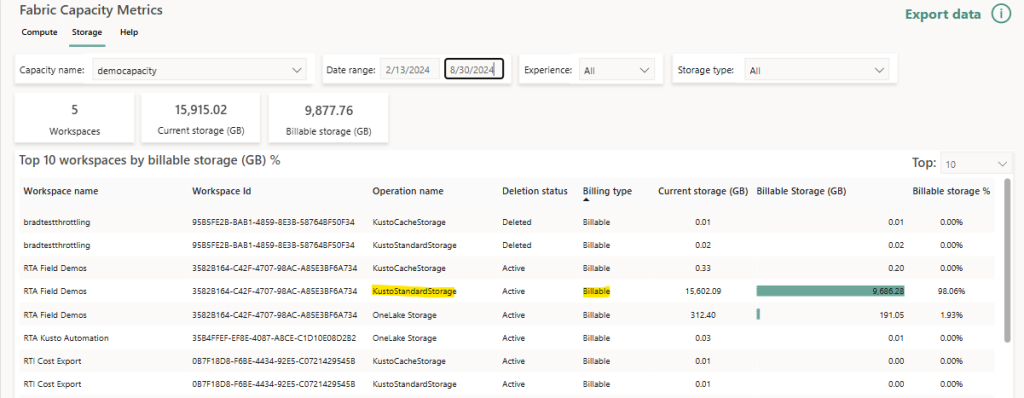Click the Billable storage (GB) card
The height and width of the screenshot is (398, 1024).
click(x=328, y=118)
